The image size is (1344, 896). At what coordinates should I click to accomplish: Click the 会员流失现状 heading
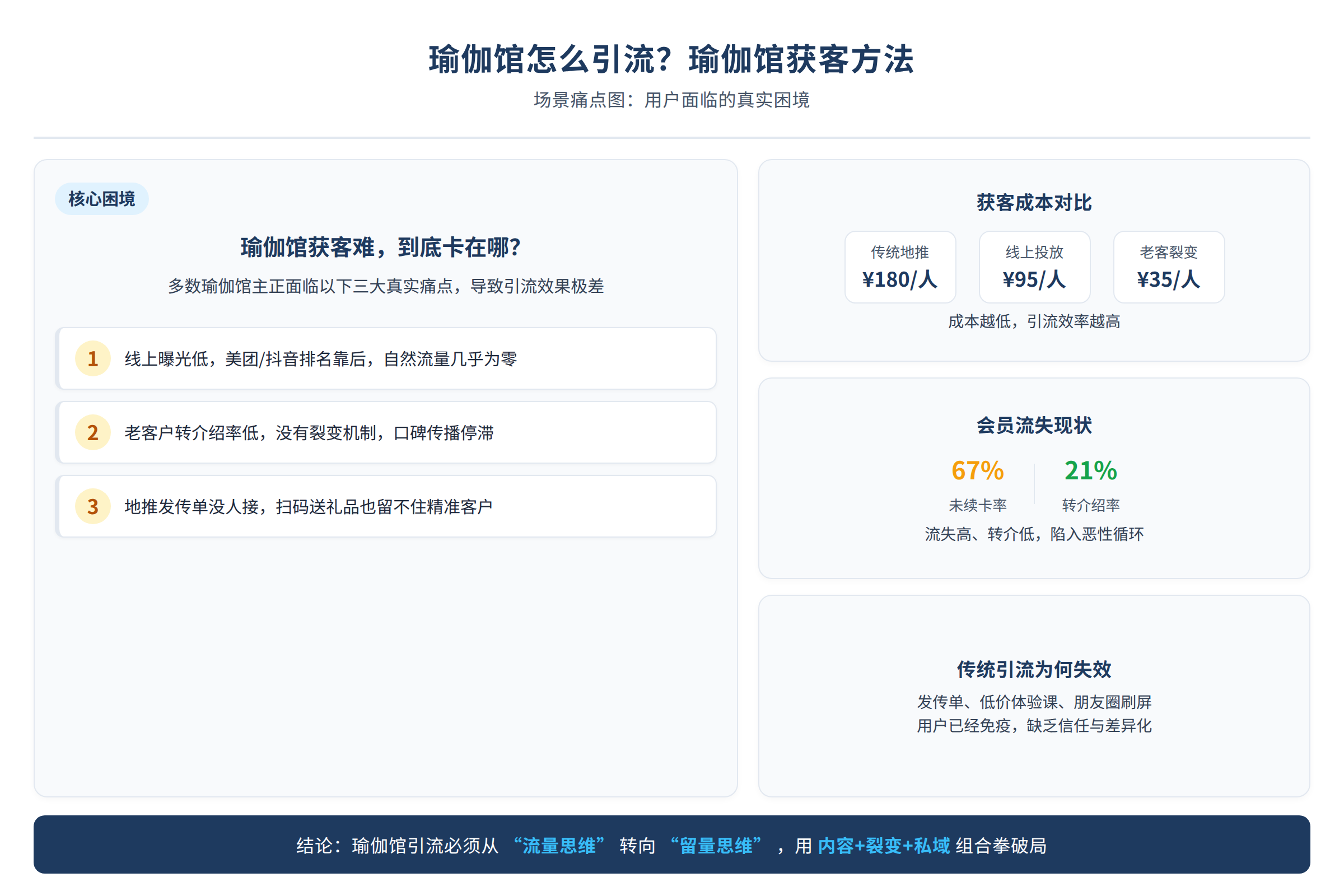(x=1034, y=425)
